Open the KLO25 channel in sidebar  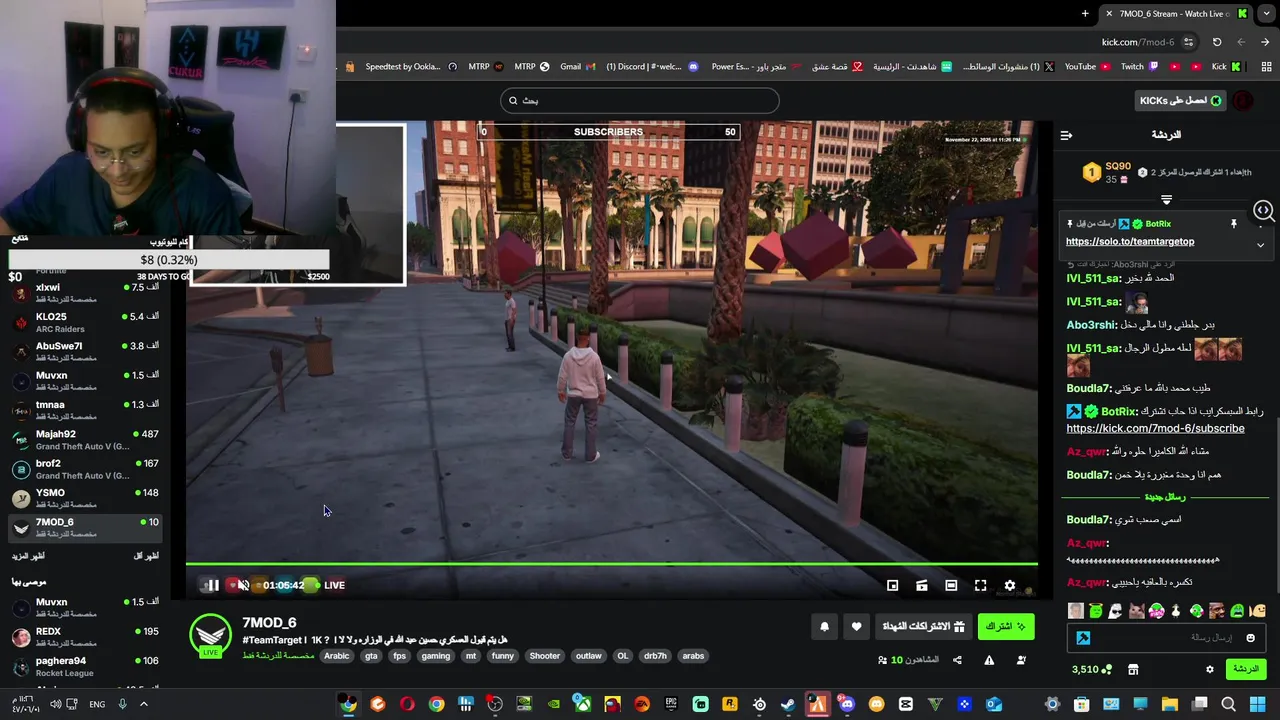tap(85, 322)
